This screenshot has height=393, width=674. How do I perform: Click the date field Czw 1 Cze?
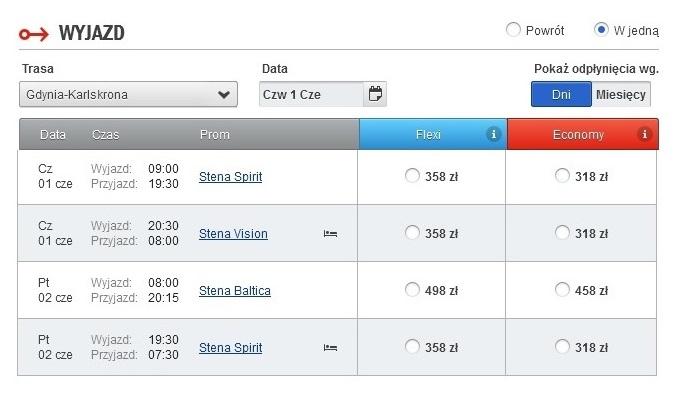tap(311, 94)
